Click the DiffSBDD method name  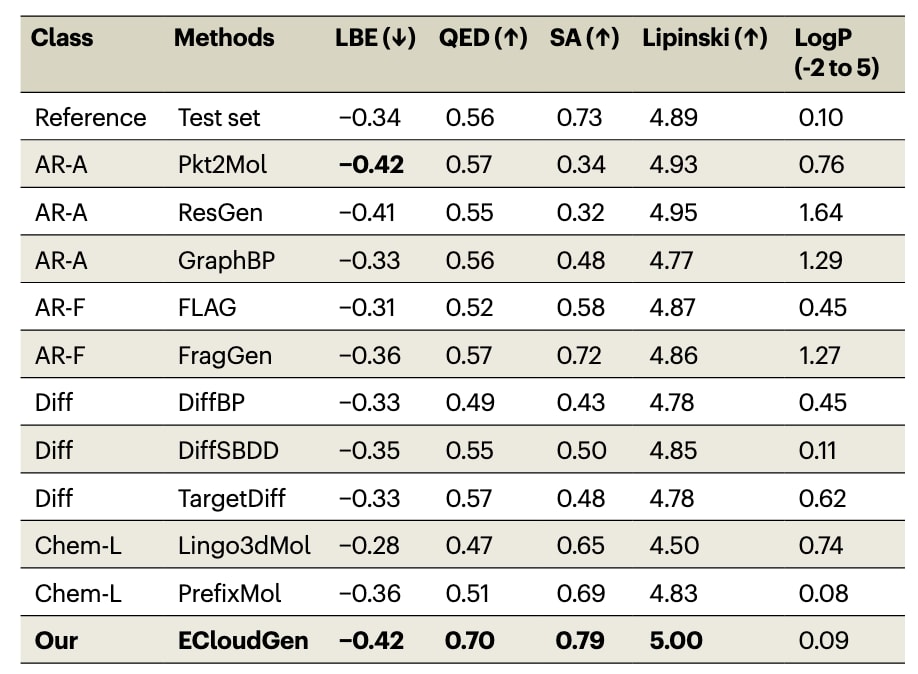point(228,450)
